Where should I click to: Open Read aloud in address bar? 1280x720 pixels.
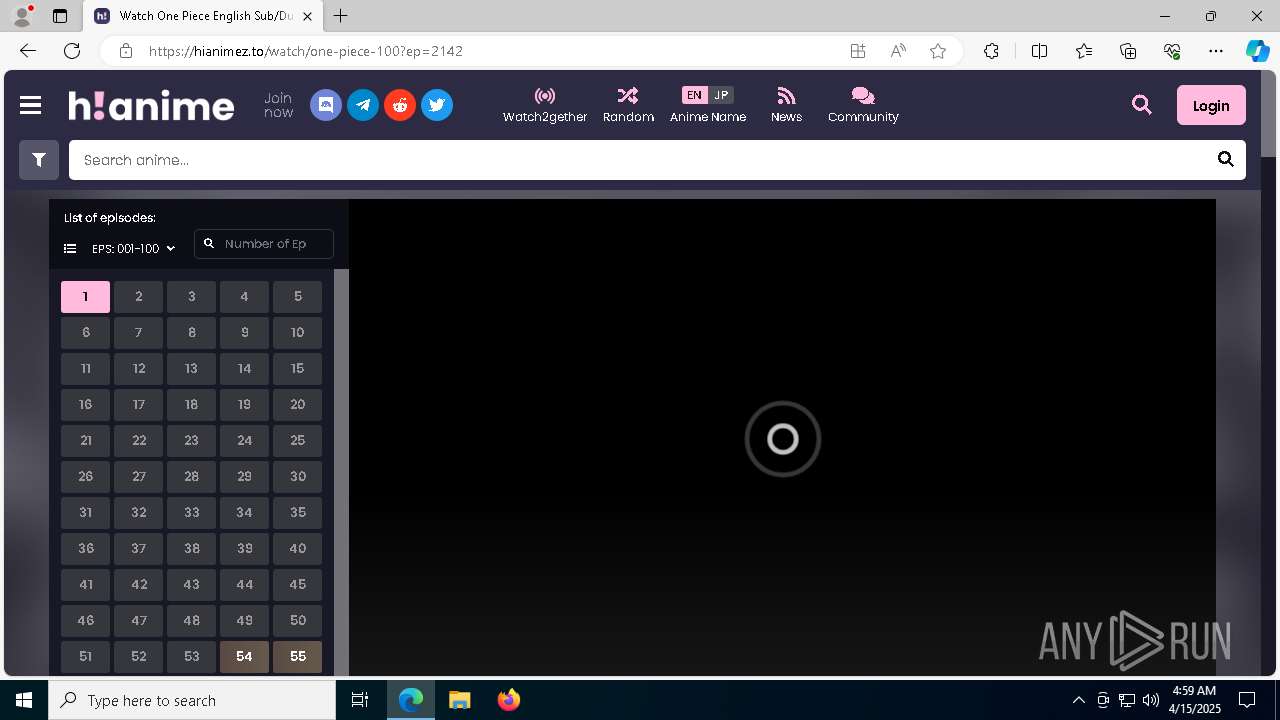point(898,51)
